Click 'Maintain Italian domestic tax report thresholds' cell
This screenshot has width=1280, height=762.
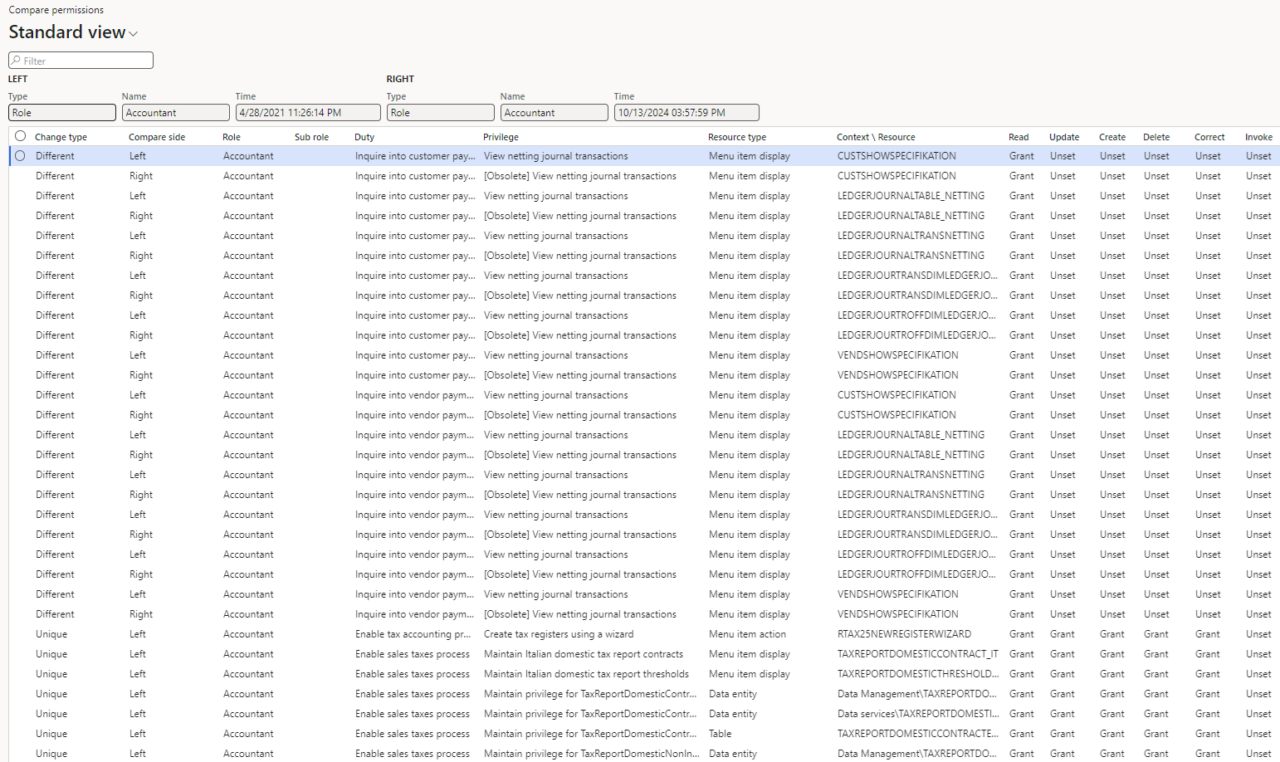[586, 674]
